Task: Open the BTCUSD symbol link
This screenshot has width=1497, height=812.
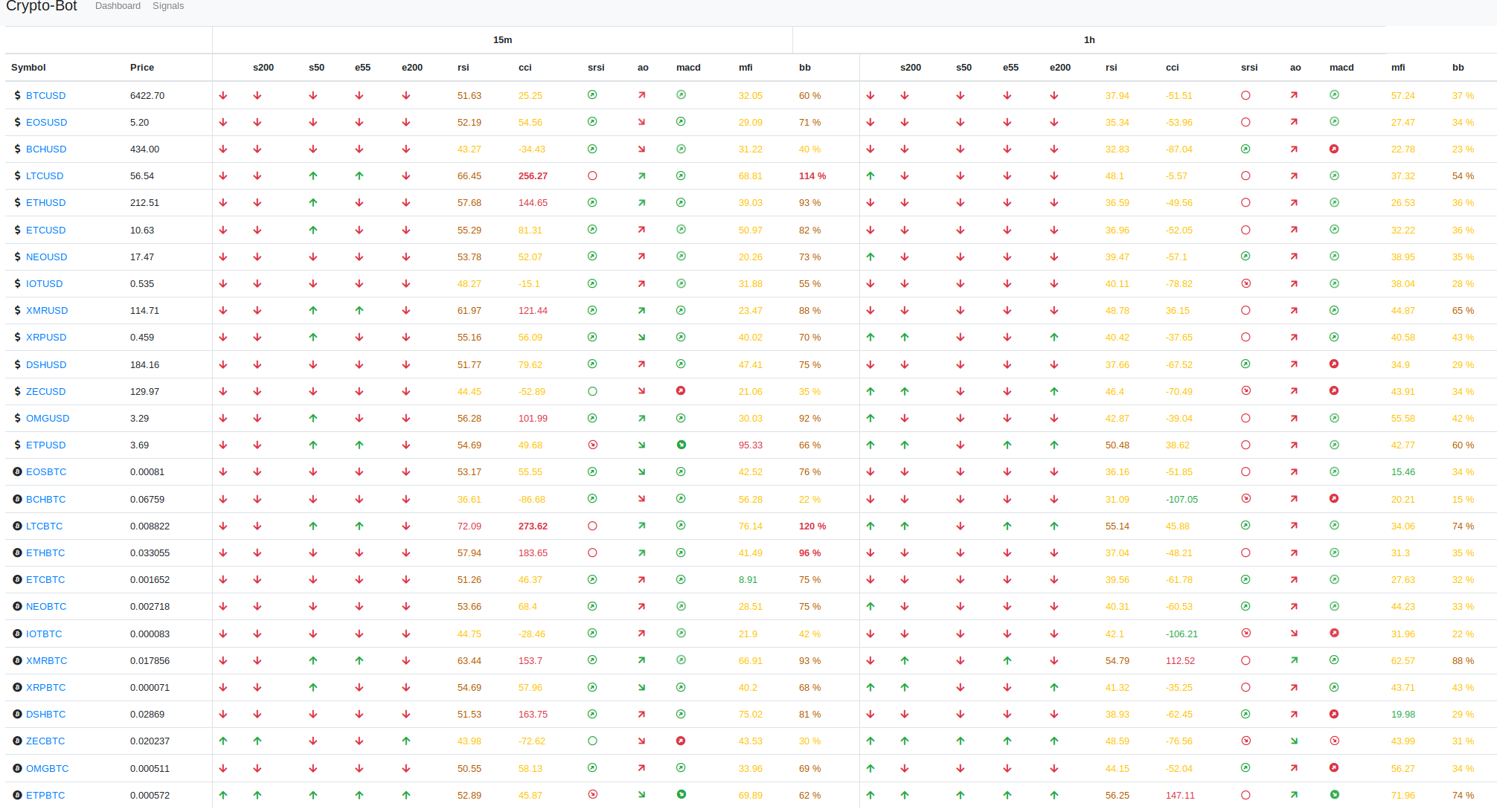Action: 46,95
